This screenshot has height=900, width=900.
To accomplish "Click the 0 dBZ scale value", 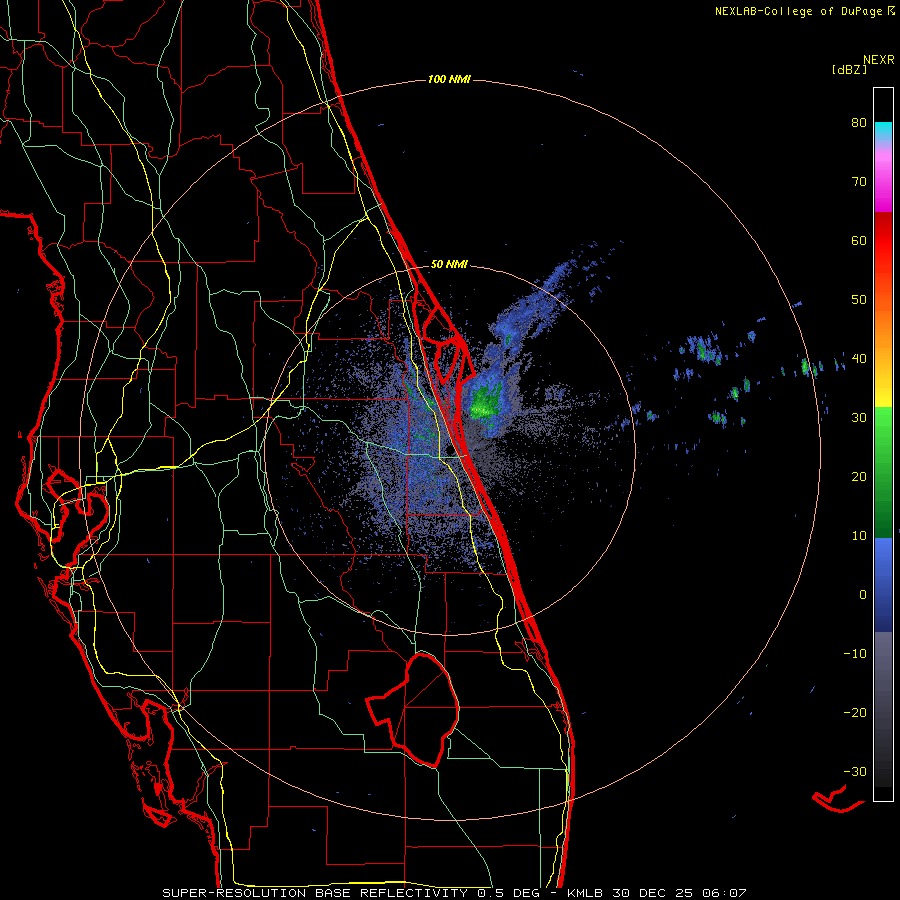I will (863, 595).
